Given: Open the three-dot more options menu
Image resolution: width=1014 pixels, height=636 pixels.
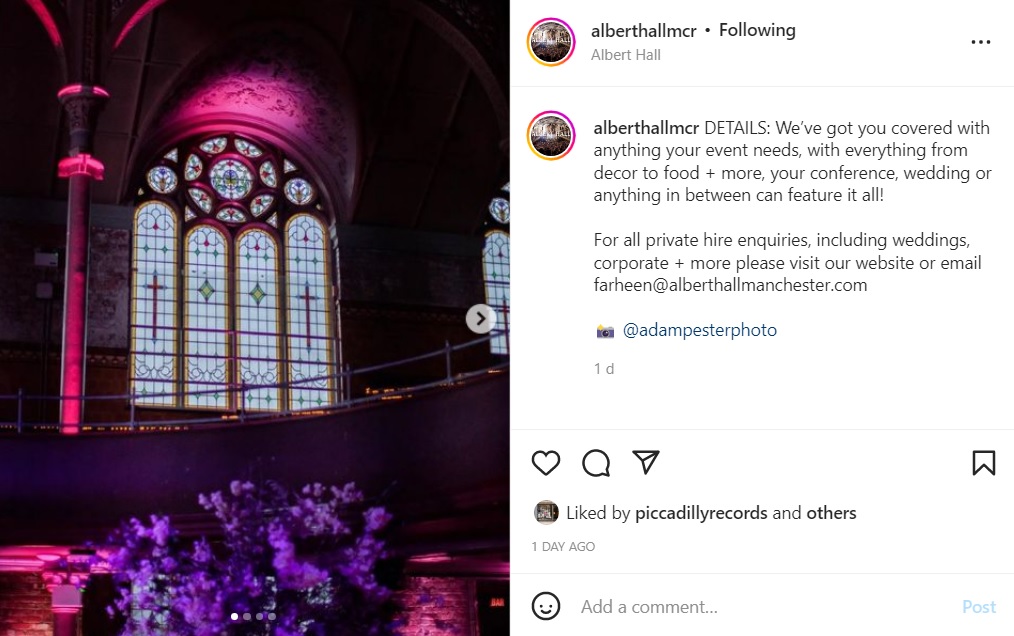Looking at the screenshot, I should click(x=980, y=42).
